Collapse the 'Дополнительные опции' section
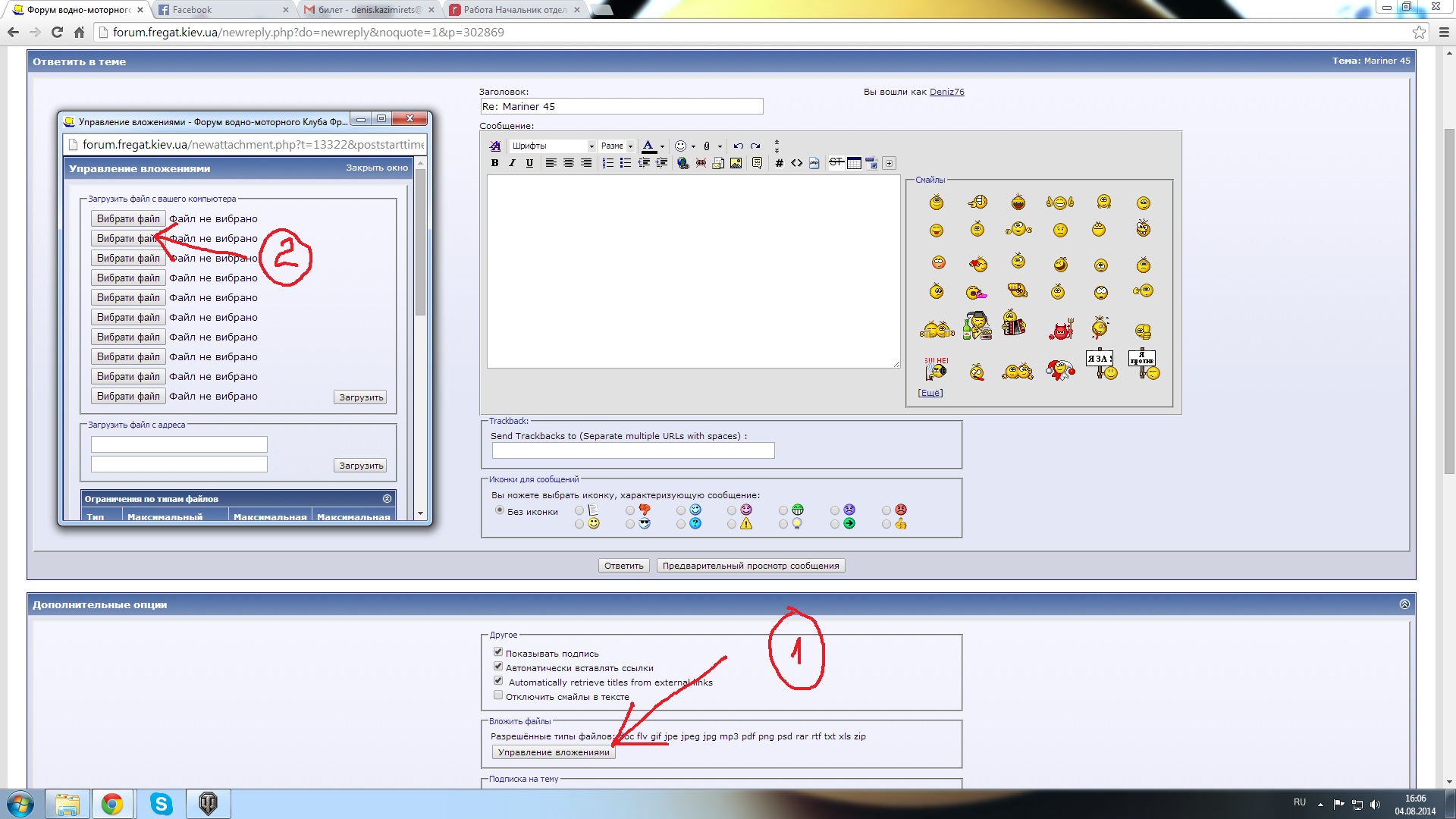The height and width of the screenshot is (819, 1456). coord(1404,604)
